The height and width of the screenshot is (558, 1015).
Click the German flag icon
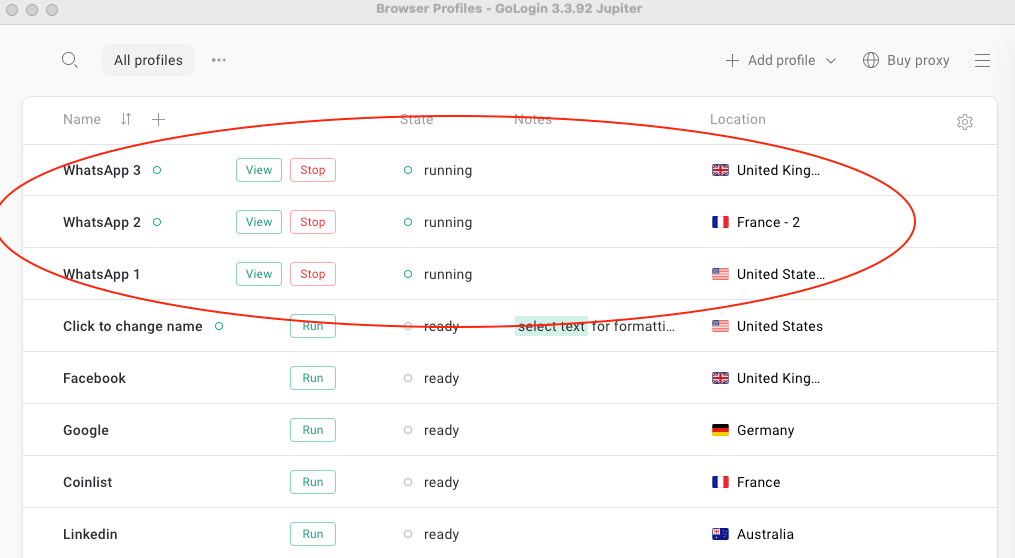(x=720, y=430)
